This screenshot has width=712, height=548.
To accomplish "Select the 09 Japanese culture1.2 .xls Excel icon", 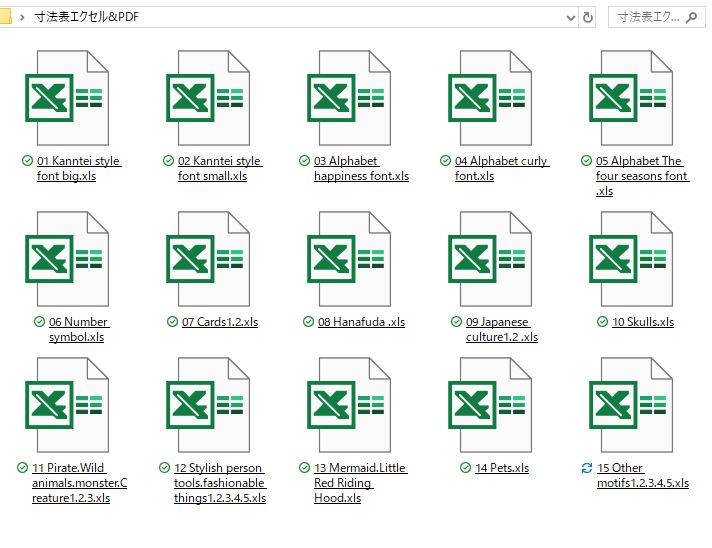I will point(490,259).
